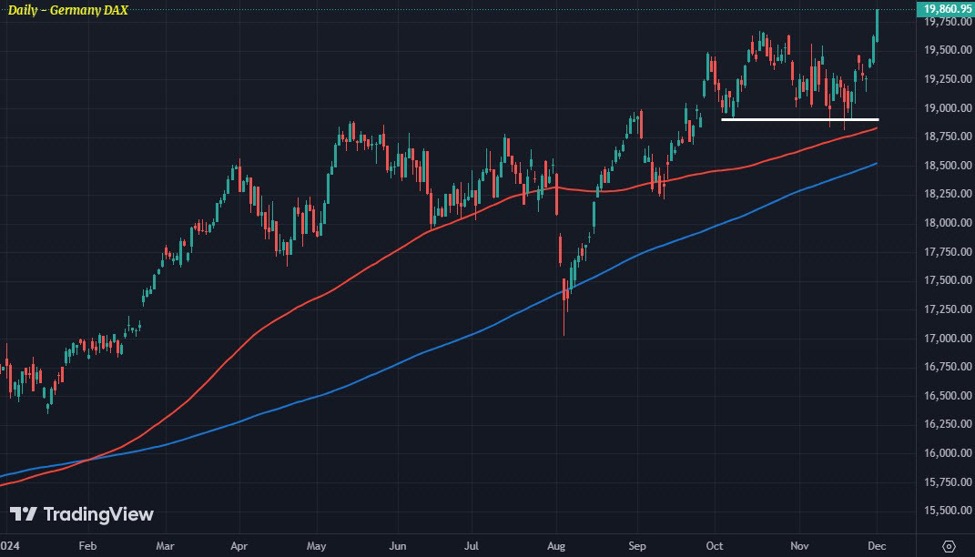Click the Dec label on time axis
The width and height of the screenshot is (975, 557).
[x=877, y=546]
